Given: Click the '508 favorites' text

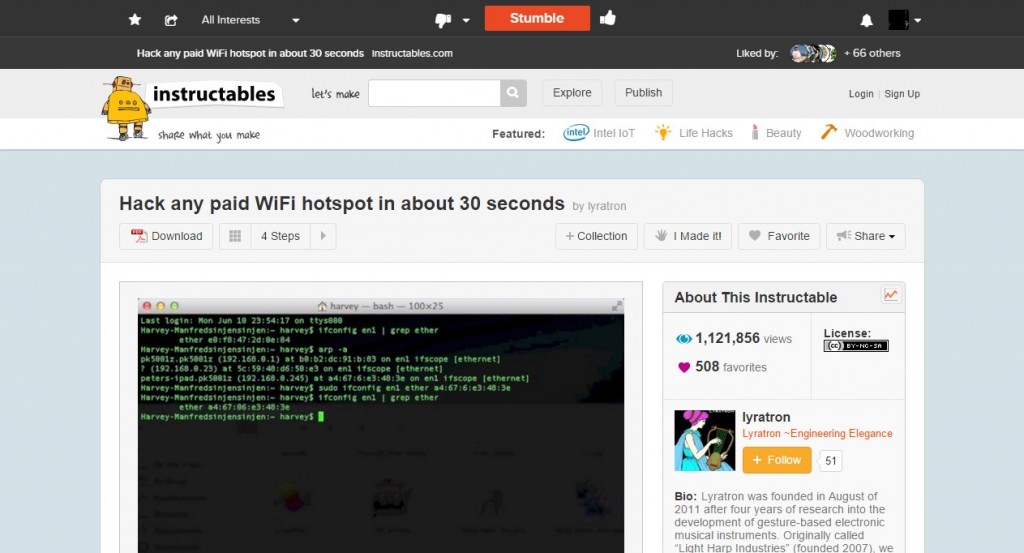Looking at the screenshot, I should (x=731, y=367).
